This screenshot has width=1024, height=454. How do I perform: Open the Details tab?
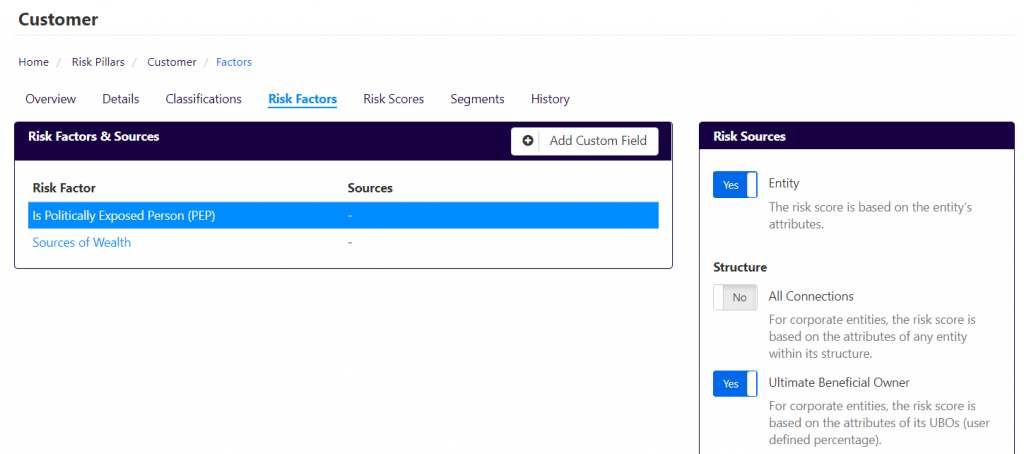pos(121,99)
